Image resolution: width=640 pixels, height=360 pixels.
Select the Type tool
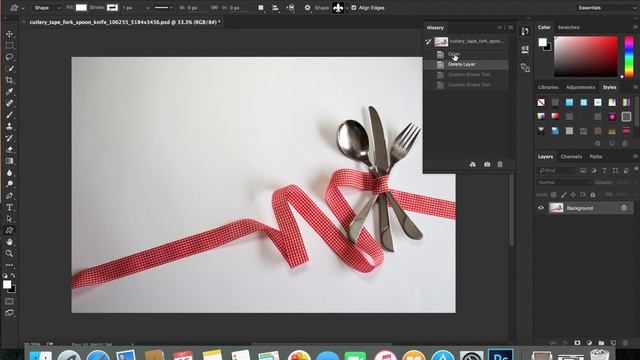coord(9,207)
